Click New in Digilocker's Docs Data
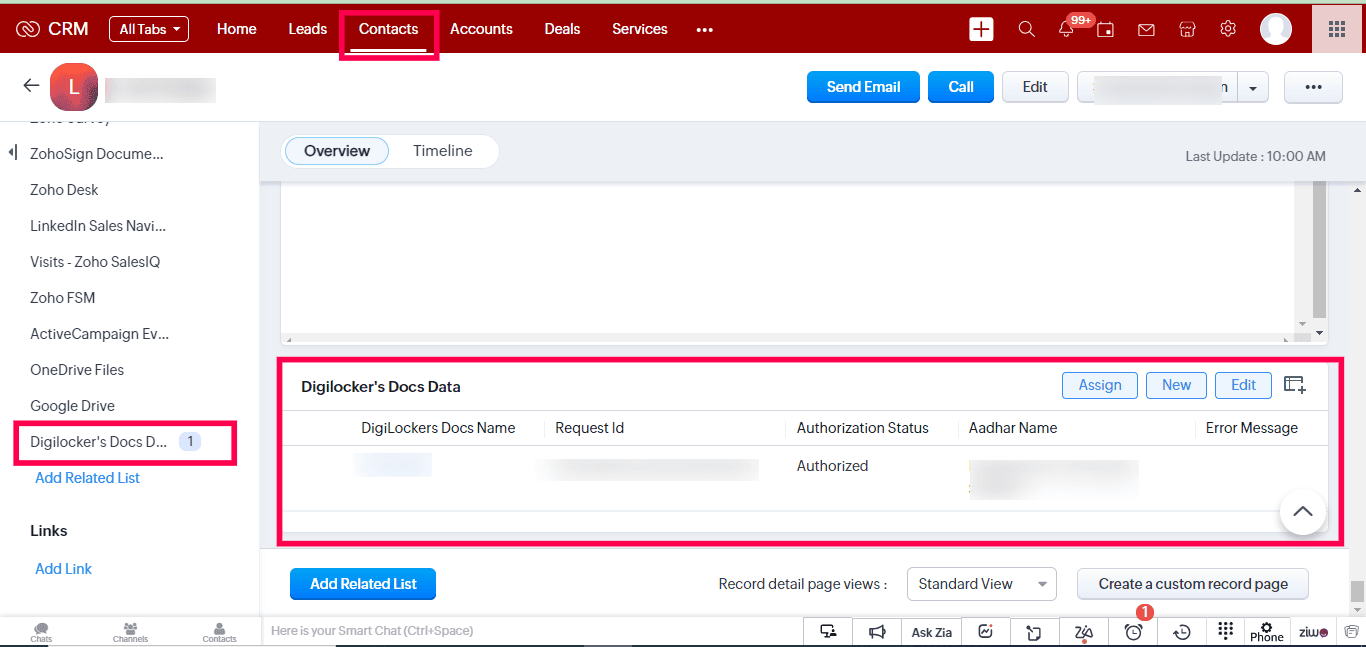Screen dimensions: 1366x647 click(1177, 385)
